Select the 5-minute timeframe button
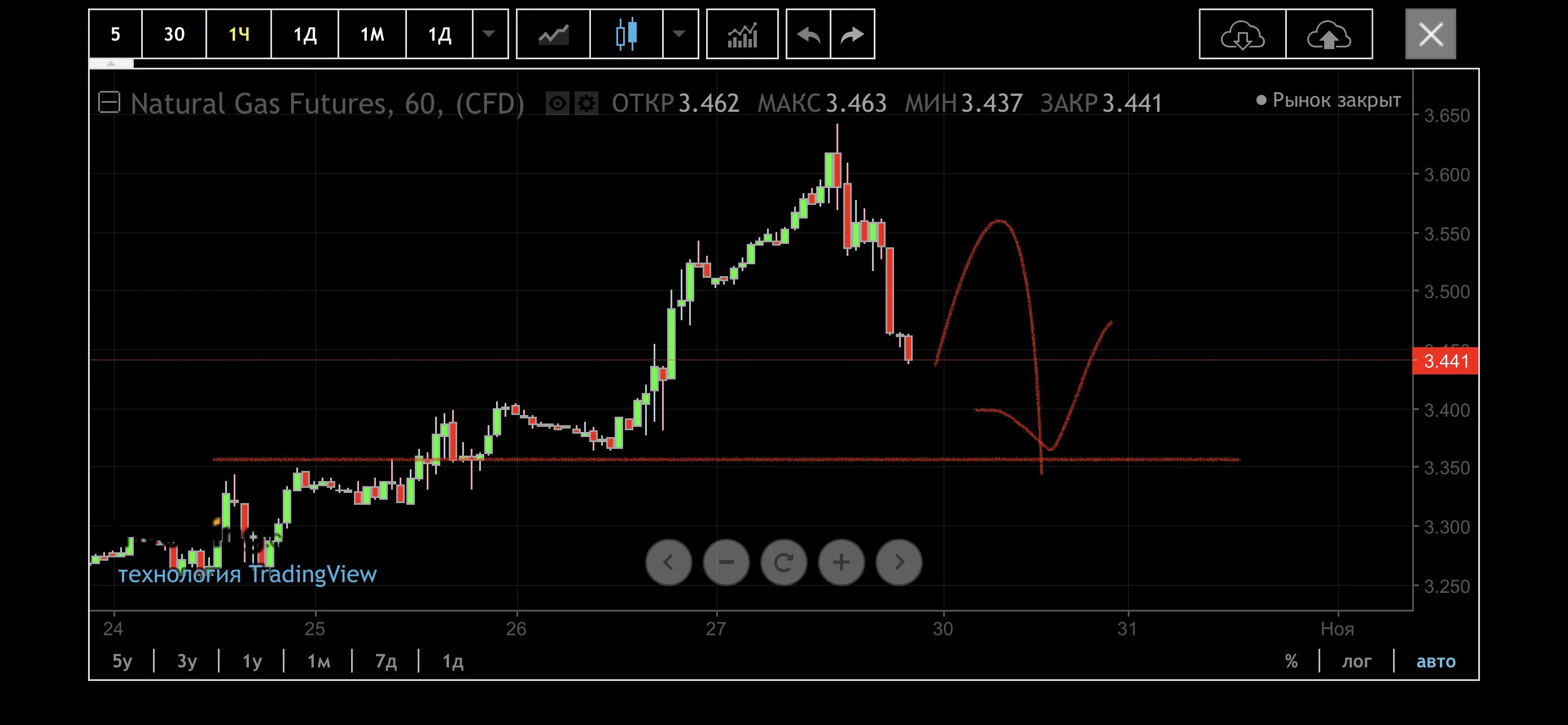 [116, 34]
